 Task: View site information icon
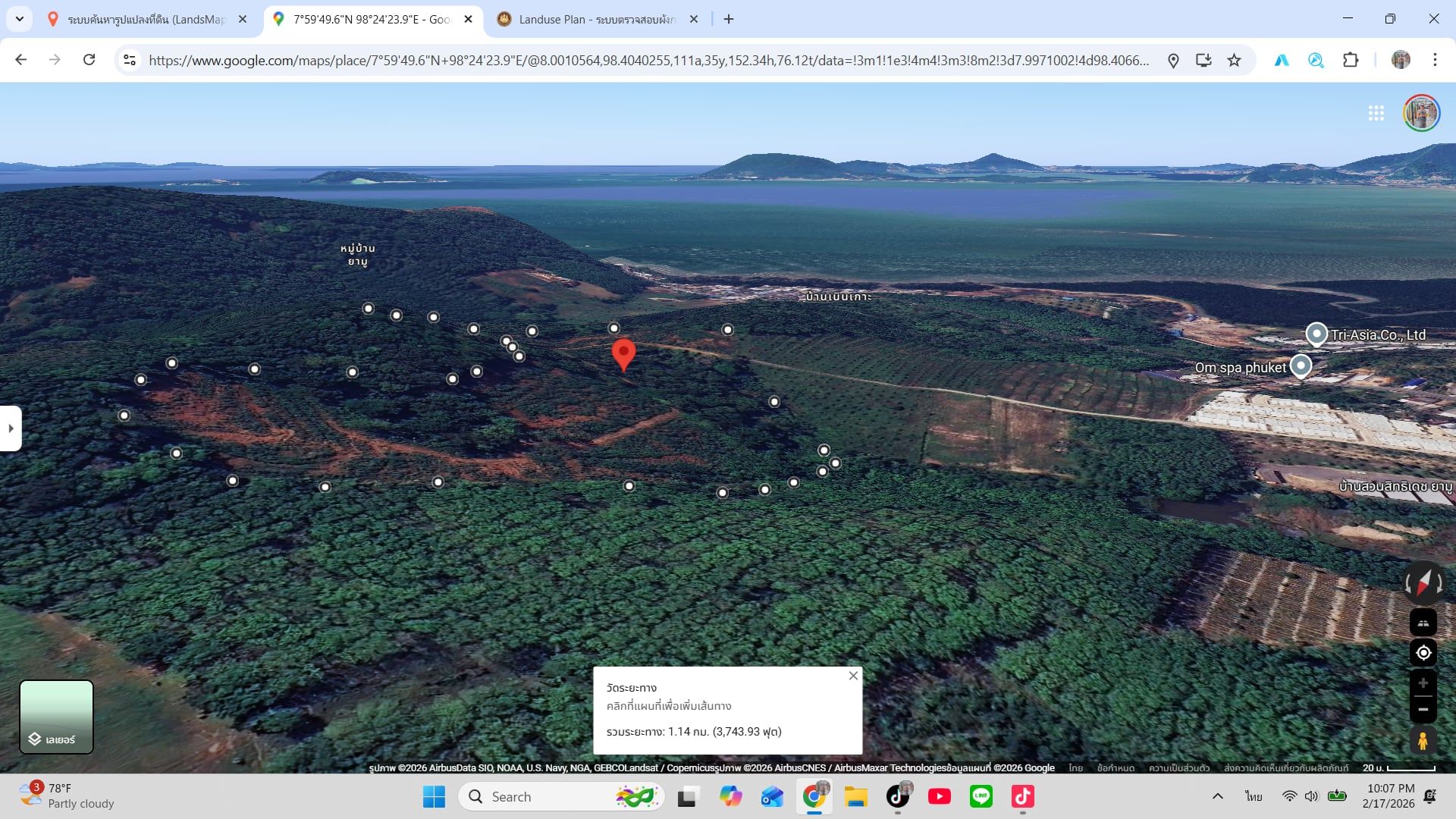point(130,60)
